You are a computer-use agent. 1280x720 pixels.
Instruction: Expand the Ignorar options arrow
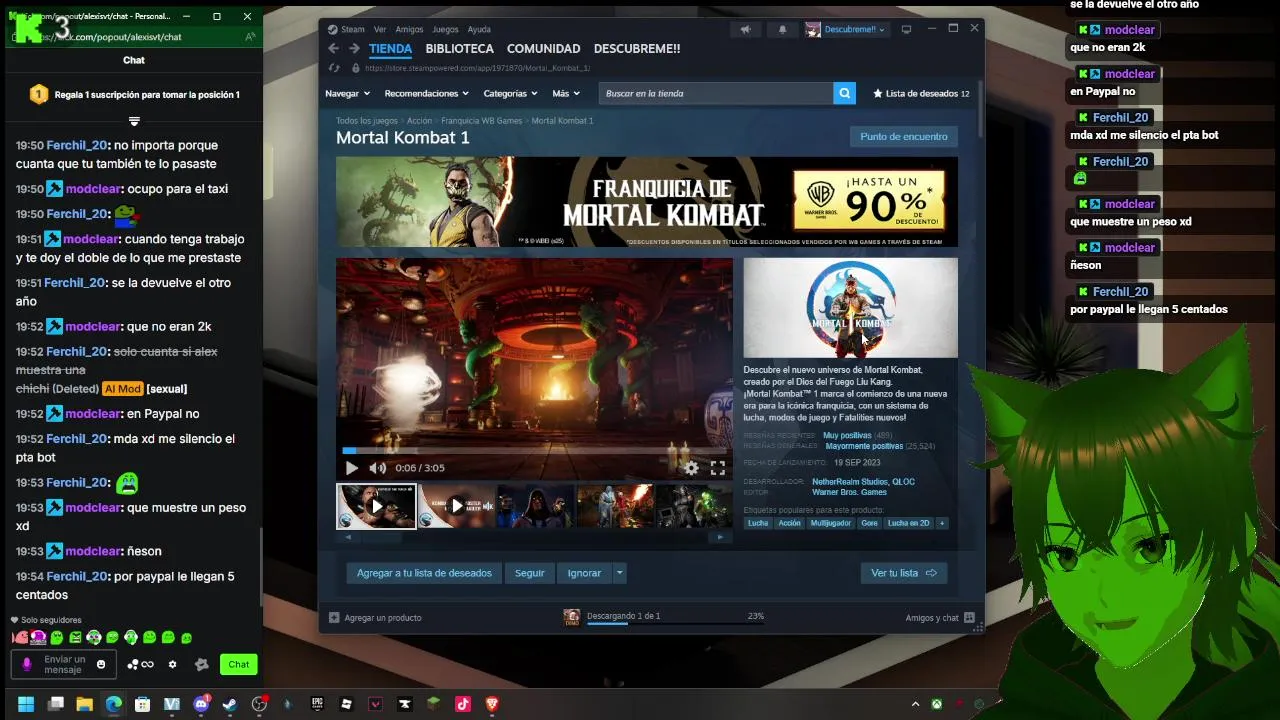620,573
